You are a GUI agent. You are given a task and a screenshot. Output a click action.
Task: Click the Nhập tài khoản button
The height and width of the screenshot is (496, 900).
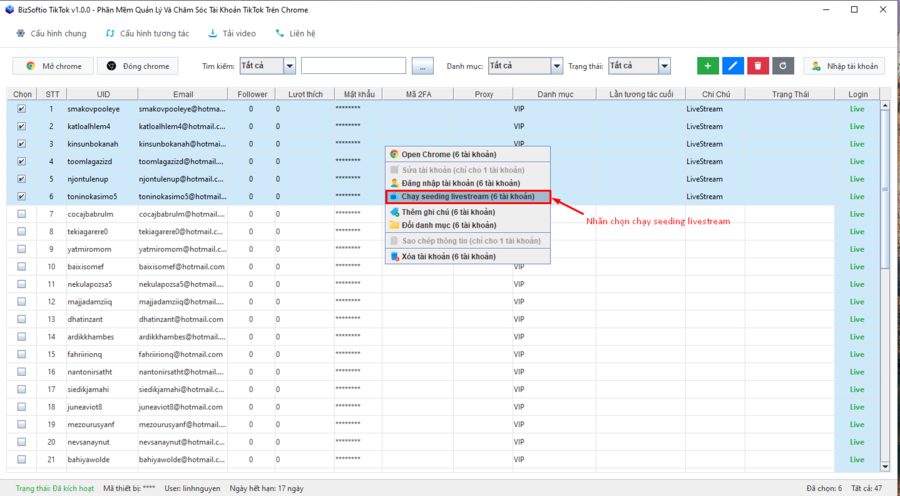tap(844, 66)
